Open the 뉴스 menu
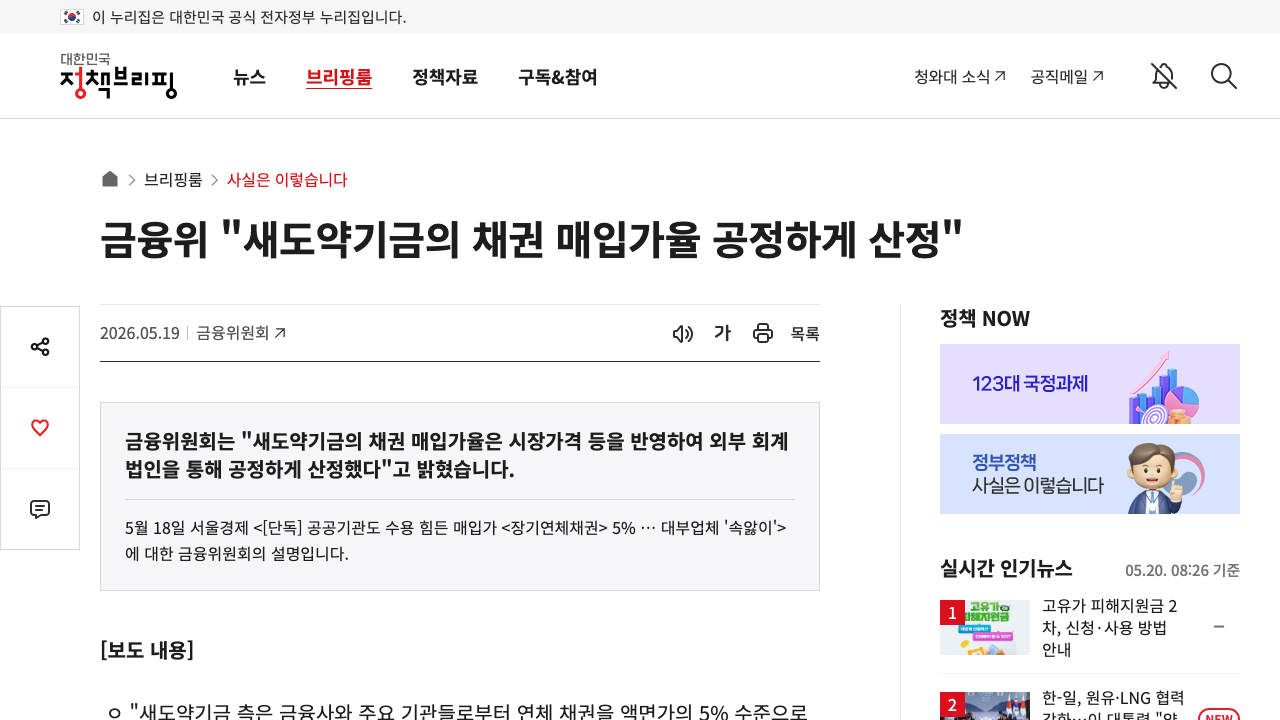This screenshot has height=720, width=1280. (249, 77)
